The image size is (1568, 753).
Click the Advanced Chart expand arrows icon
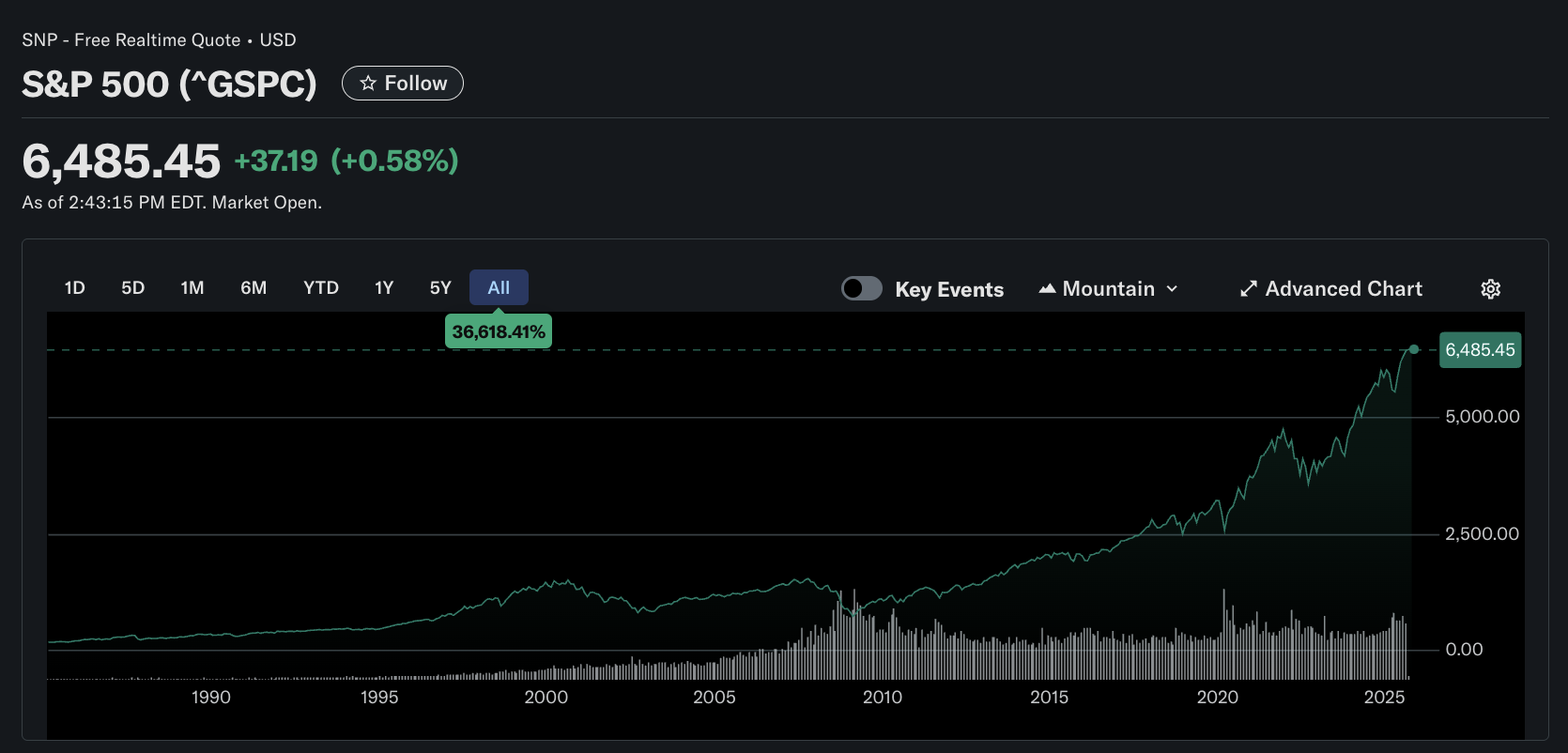click(1248, 289)
